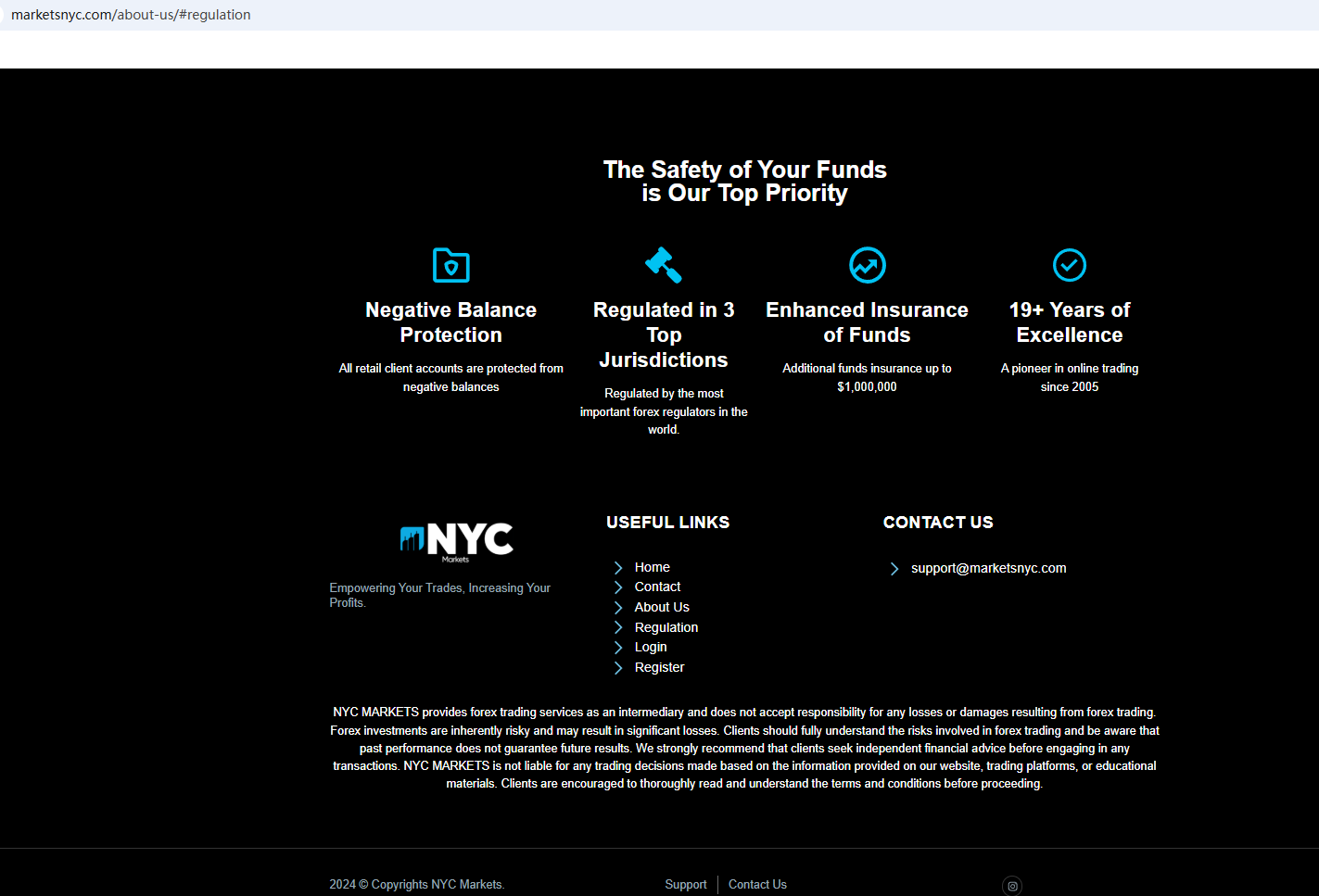This screenshot has width=1319, height=896.
Task: Click the Empowering Your Trades tagline
Action: [x=440, y=595]
